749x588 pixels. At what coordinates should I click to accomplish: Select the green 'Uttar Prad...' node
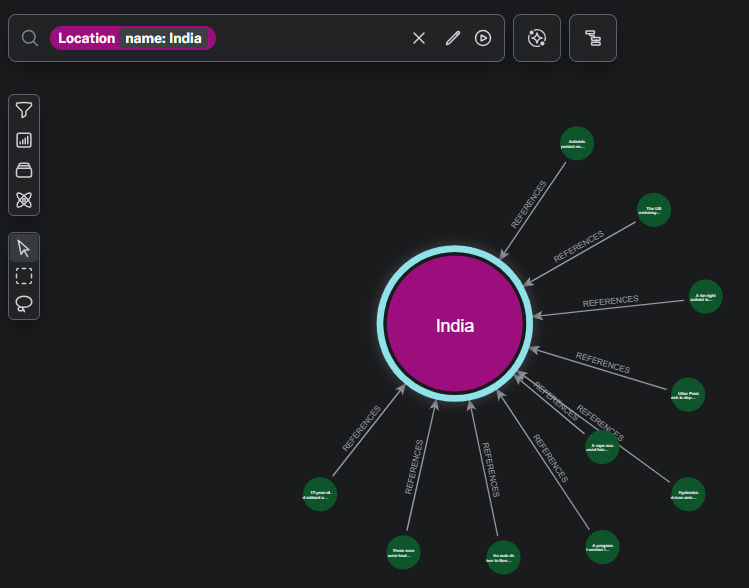688,395
